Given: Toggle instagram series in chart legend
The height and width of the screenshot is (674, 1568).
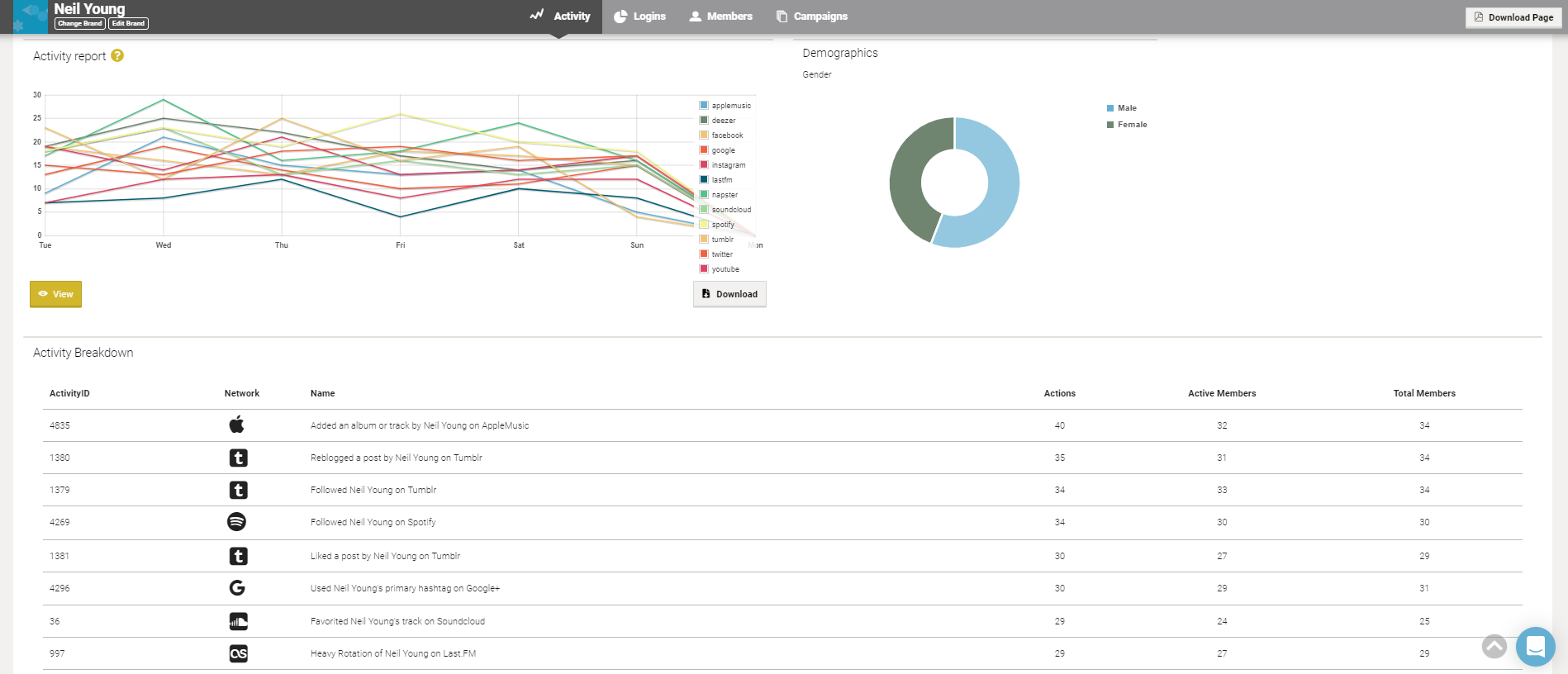Looking at the screenshot, I should 723,165.
